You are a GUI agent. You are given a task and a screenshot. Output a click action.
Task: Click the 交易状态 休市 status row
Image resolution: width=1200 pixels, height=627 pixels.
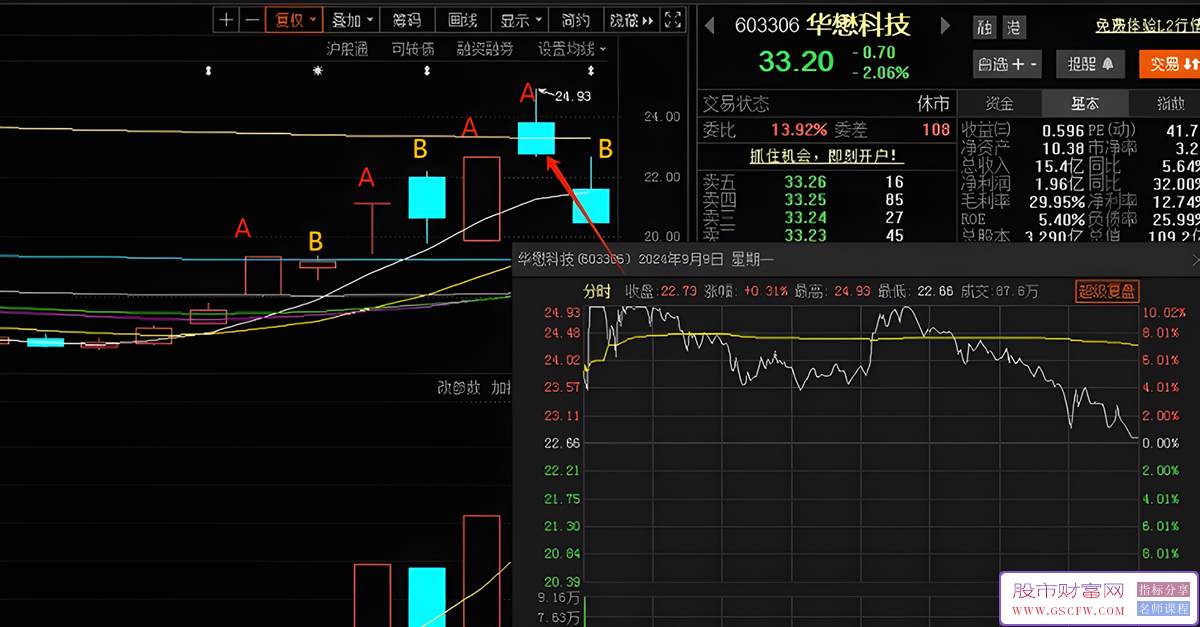(826, 104)
